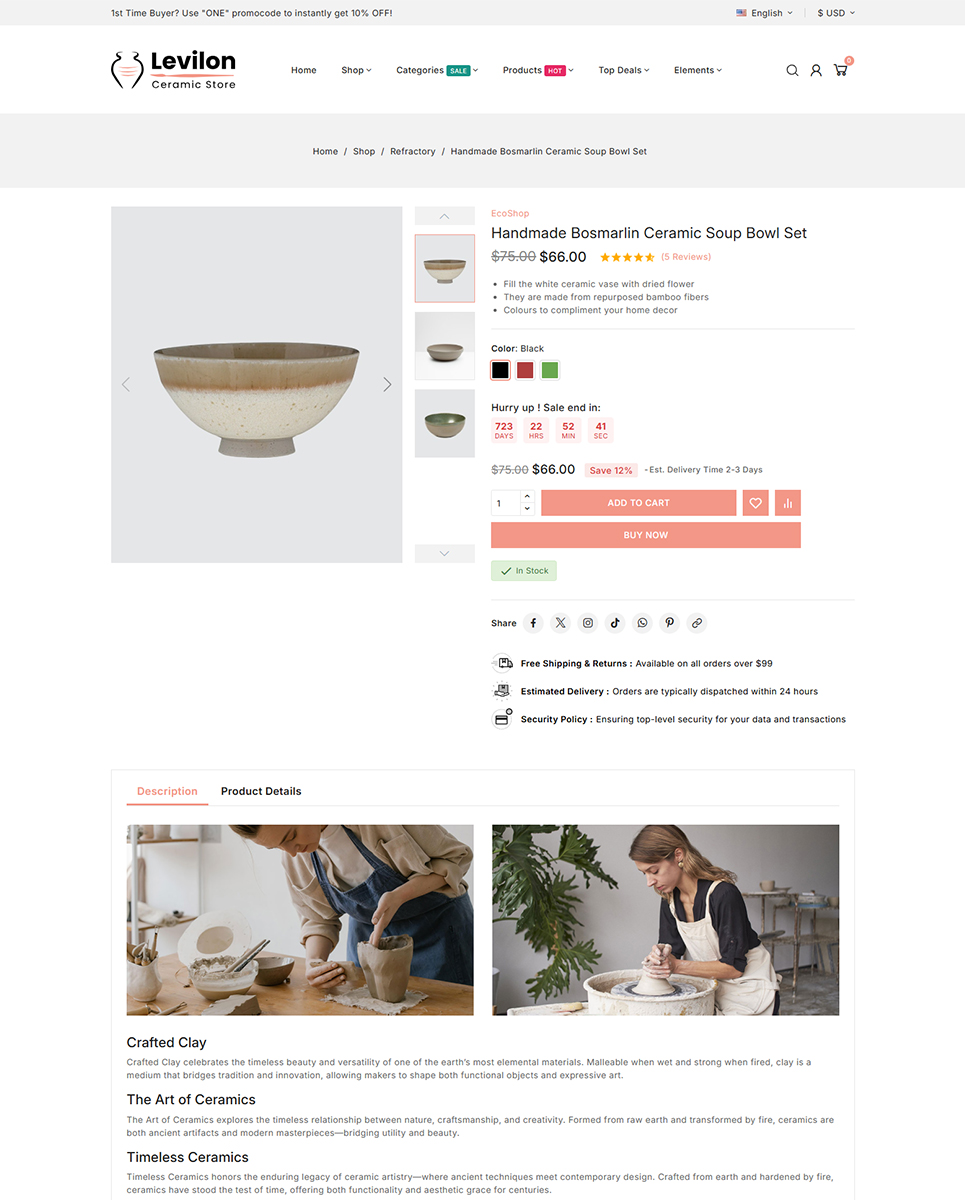Open the USD currency dropdown
Image resolution: width=965 pixels, height=1200 pixels.
836,13
